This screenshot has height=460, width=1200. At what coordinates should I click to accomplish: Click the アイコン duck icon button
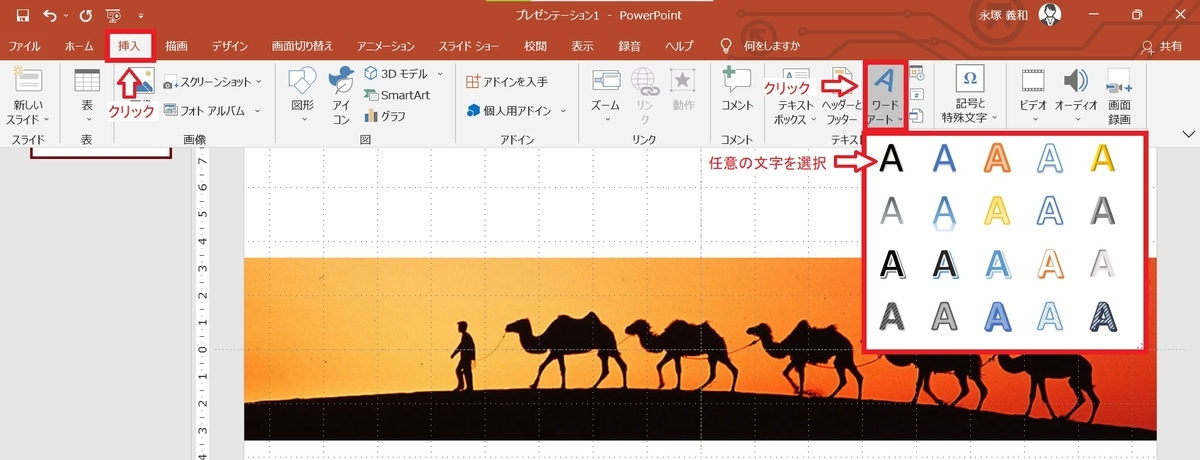(x=341, y=95)
